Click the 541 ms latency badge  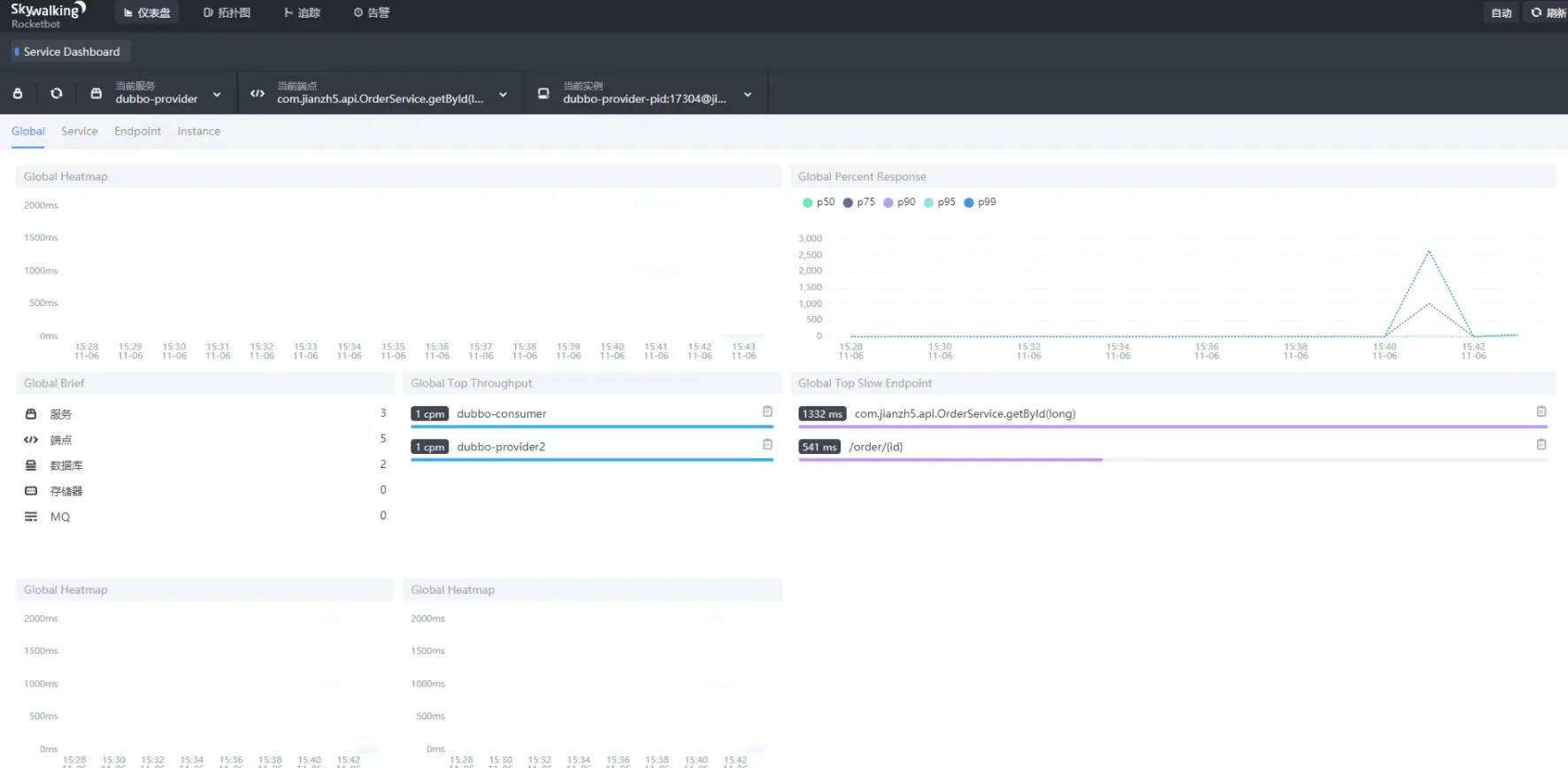coord(819,447)
